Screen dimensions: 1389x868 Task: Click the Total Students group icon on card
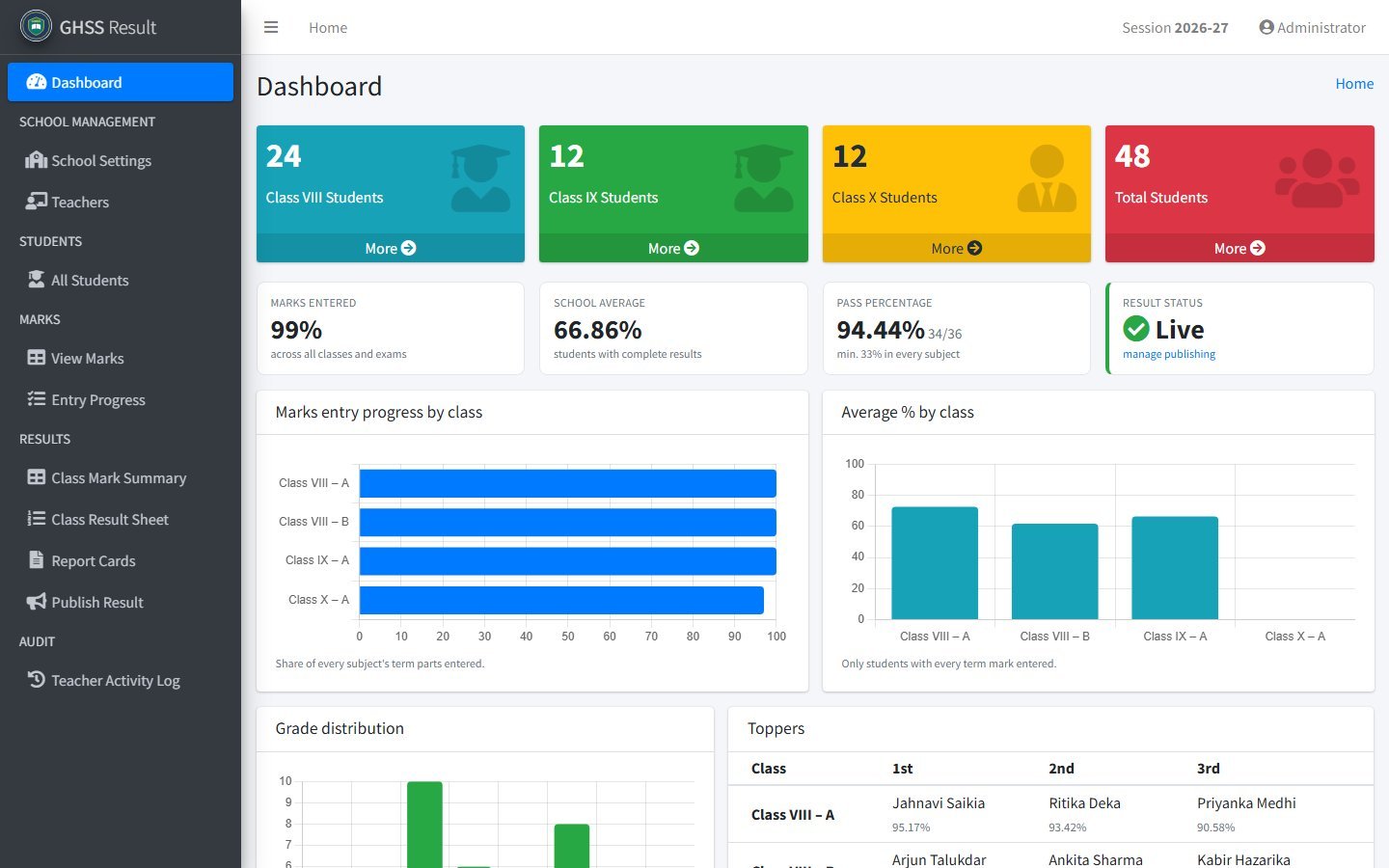pos(1318,178)
